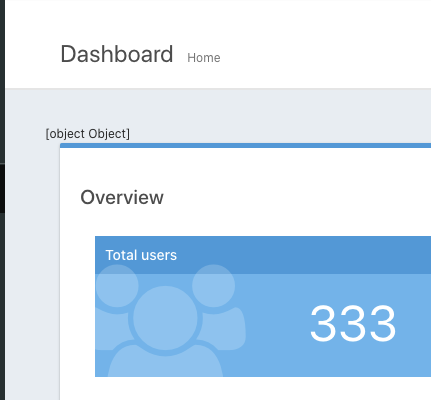Click the left small person head silhouette
Viewport: 431px width, 400px height.
pos(117,286)
